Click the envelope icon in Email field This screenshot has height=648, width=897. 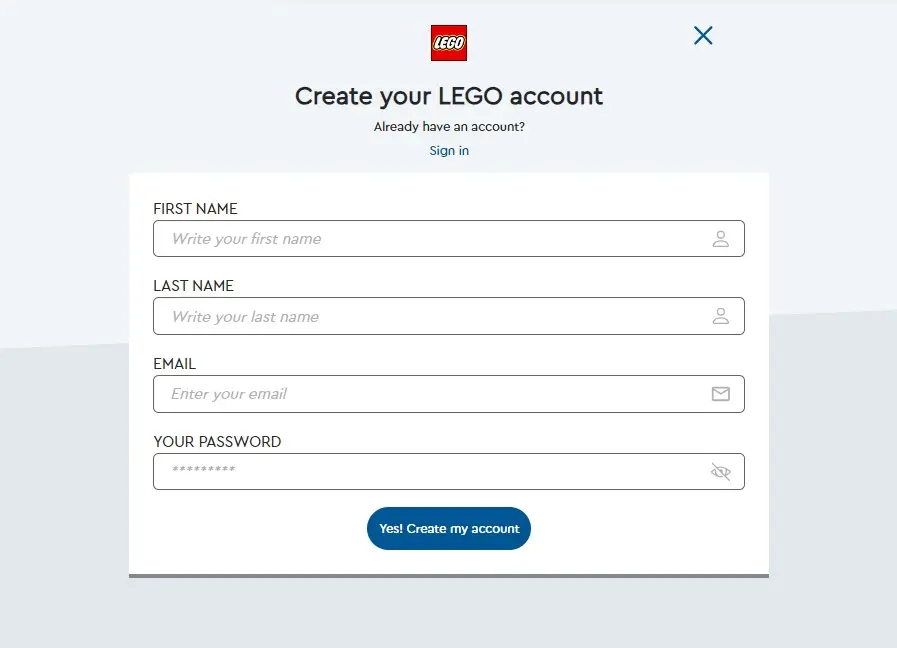coord(720,393)
